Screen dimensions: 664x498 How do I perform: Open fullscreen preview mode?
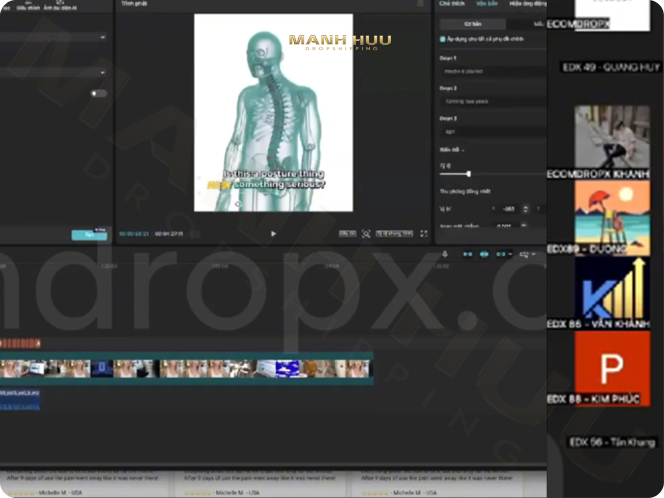pyautogui.click(x=423, y=233)
